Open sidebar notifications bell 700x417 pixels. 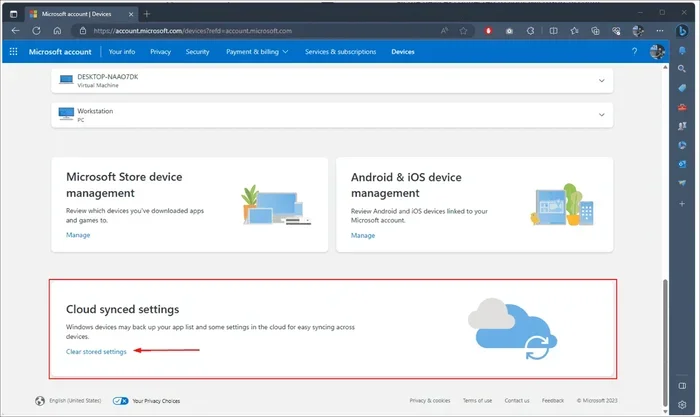682,50
